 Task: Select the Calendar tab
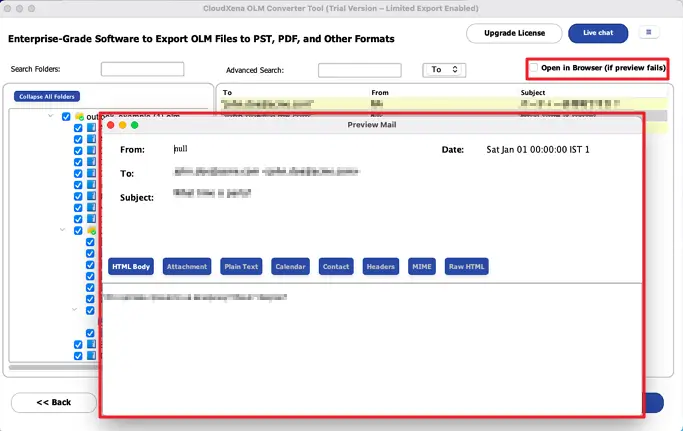[290, 267]
